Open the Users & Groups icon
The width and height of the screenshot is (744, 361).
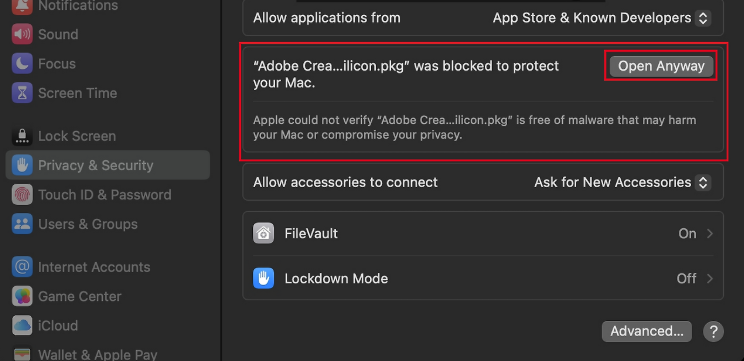[22, 224]
